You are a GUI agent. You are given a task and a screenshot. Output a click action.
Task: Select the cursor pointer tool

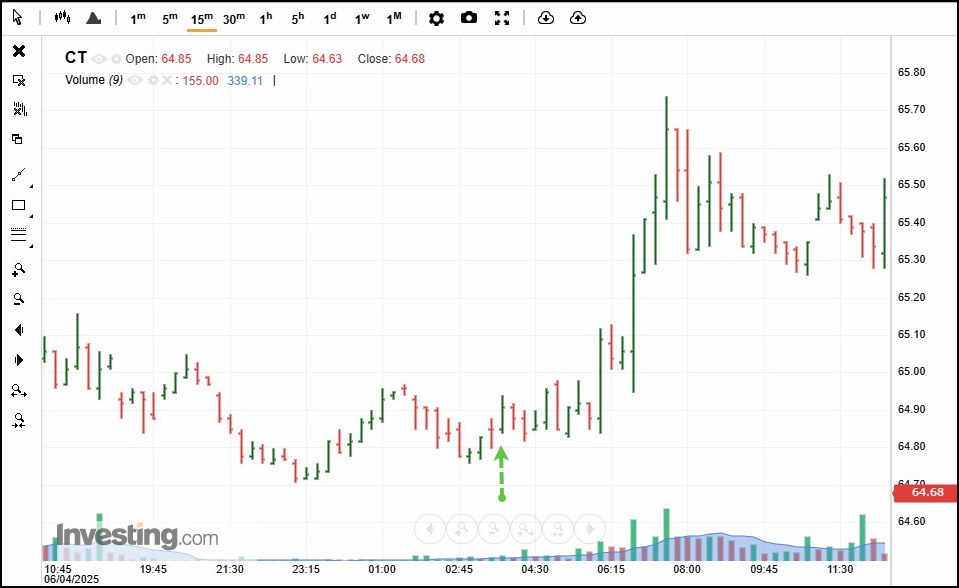click(x=17, y=18)
